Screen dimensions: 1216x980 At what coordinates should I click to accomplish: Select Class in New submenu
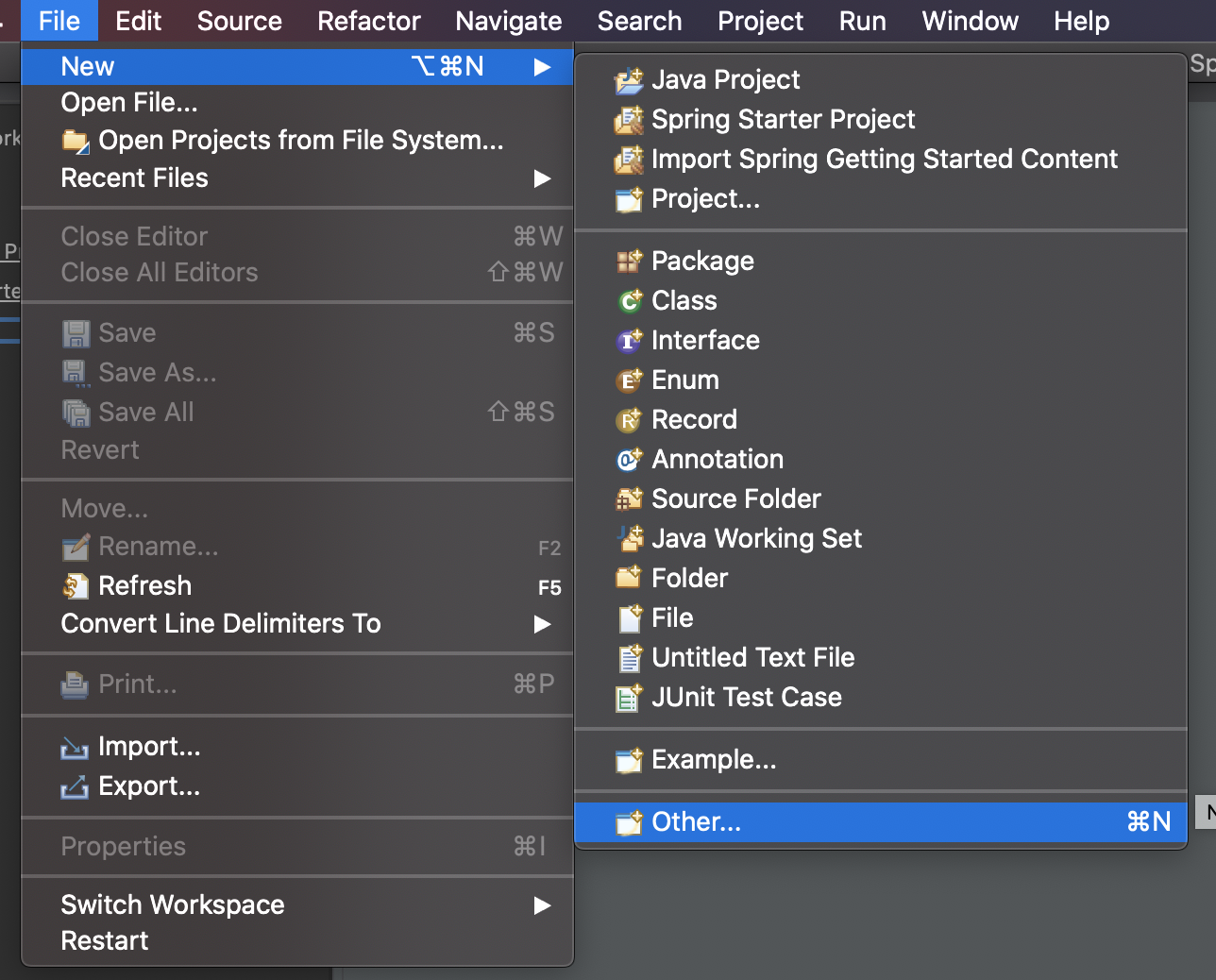[684, 301]
